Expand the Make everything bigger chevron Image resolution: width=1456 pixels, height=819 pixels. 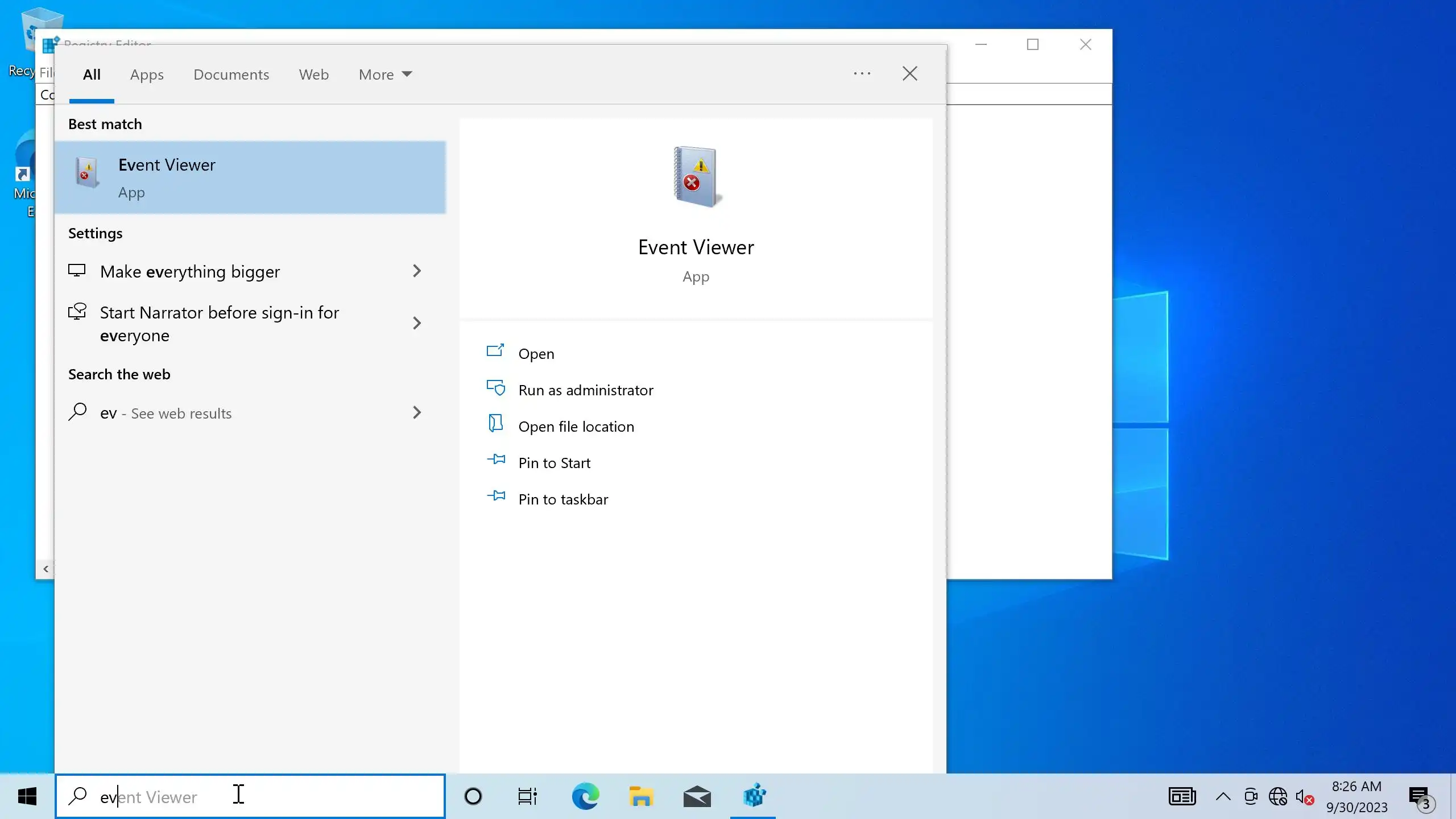417,271
